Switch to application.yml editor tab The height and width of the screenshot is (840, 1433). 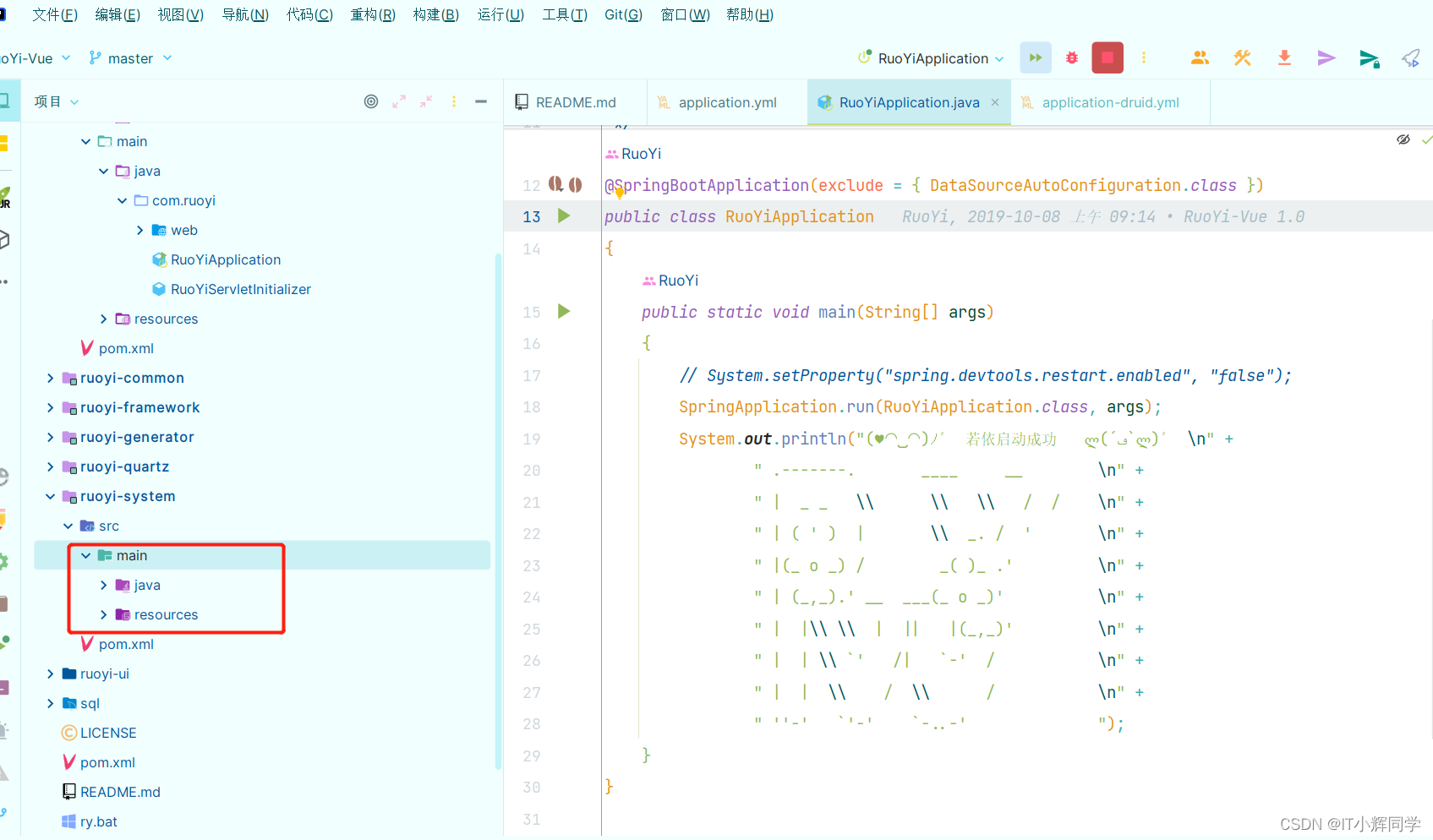727,102
